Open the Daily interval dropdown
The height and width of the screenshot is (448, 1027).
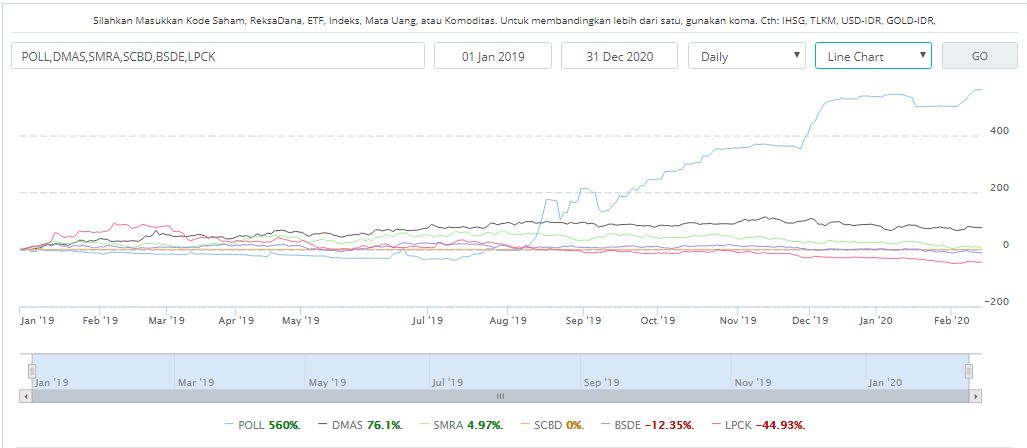point(747,56)
